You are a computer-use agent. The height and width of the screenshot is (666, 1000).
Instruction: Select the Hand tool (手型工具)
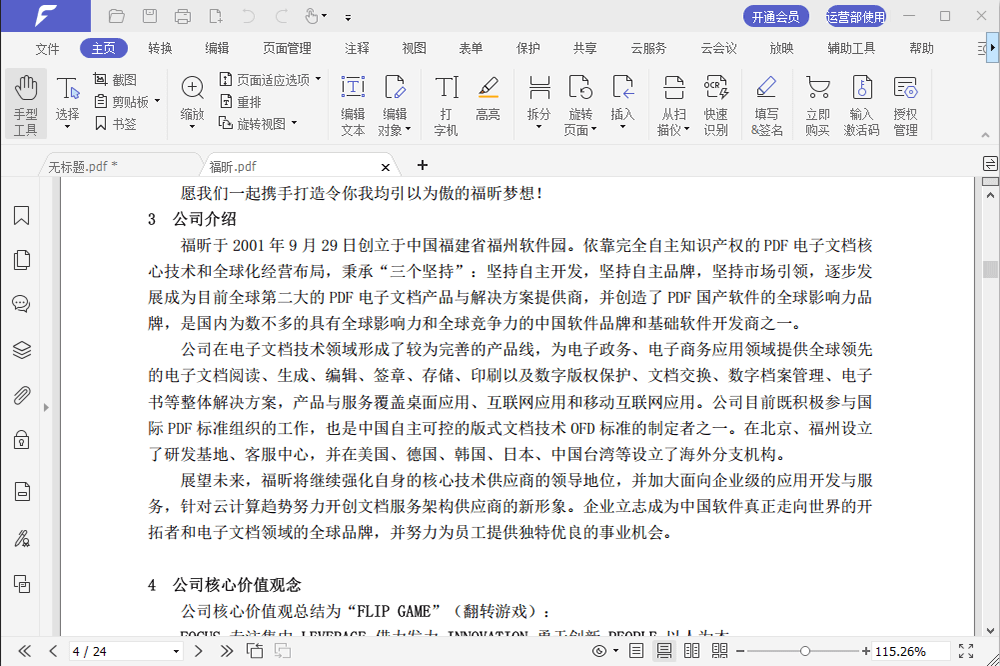[26, 104]
